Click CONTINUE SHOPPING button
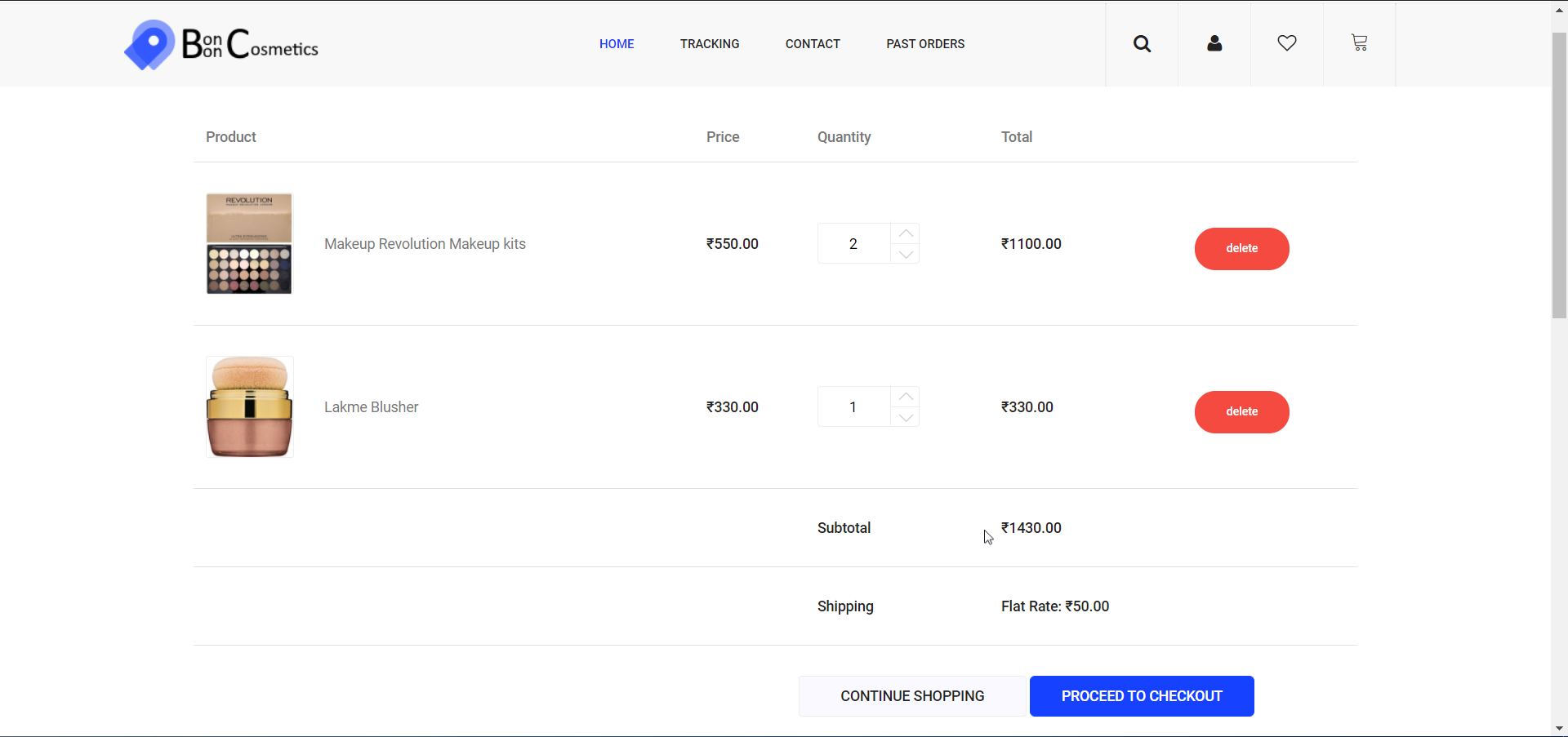Screen dimensions: 1568x737 [912, 696]
